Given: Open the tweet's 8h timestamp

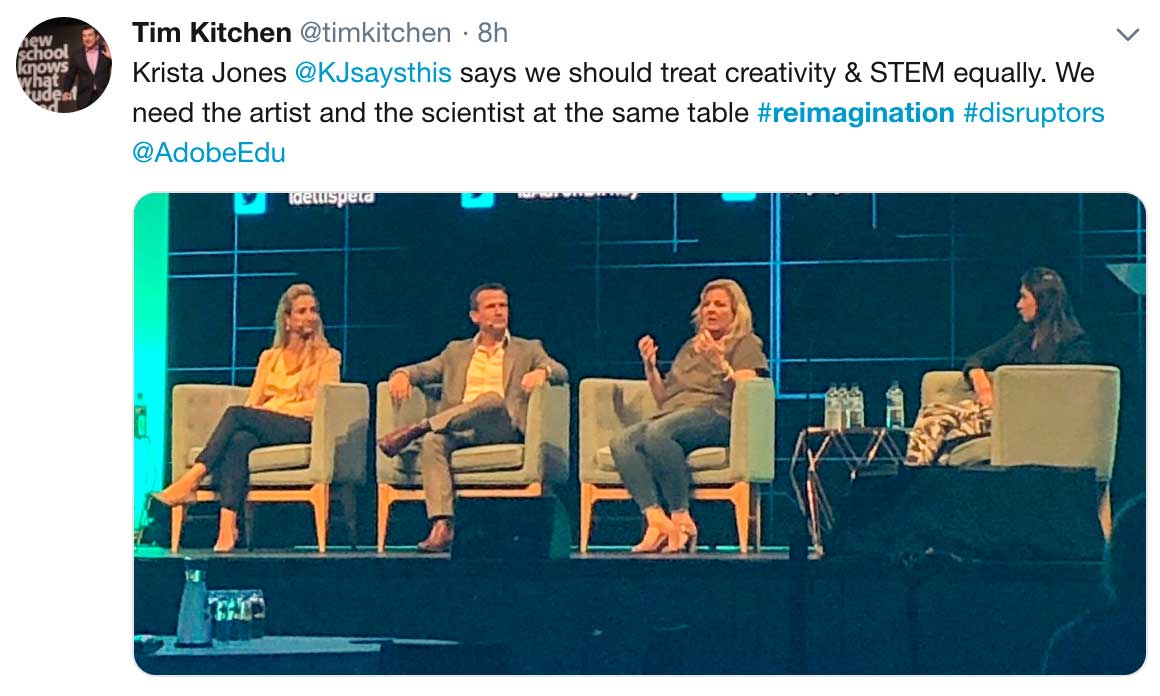Looking at the screenshot, I should pos(493,33).
